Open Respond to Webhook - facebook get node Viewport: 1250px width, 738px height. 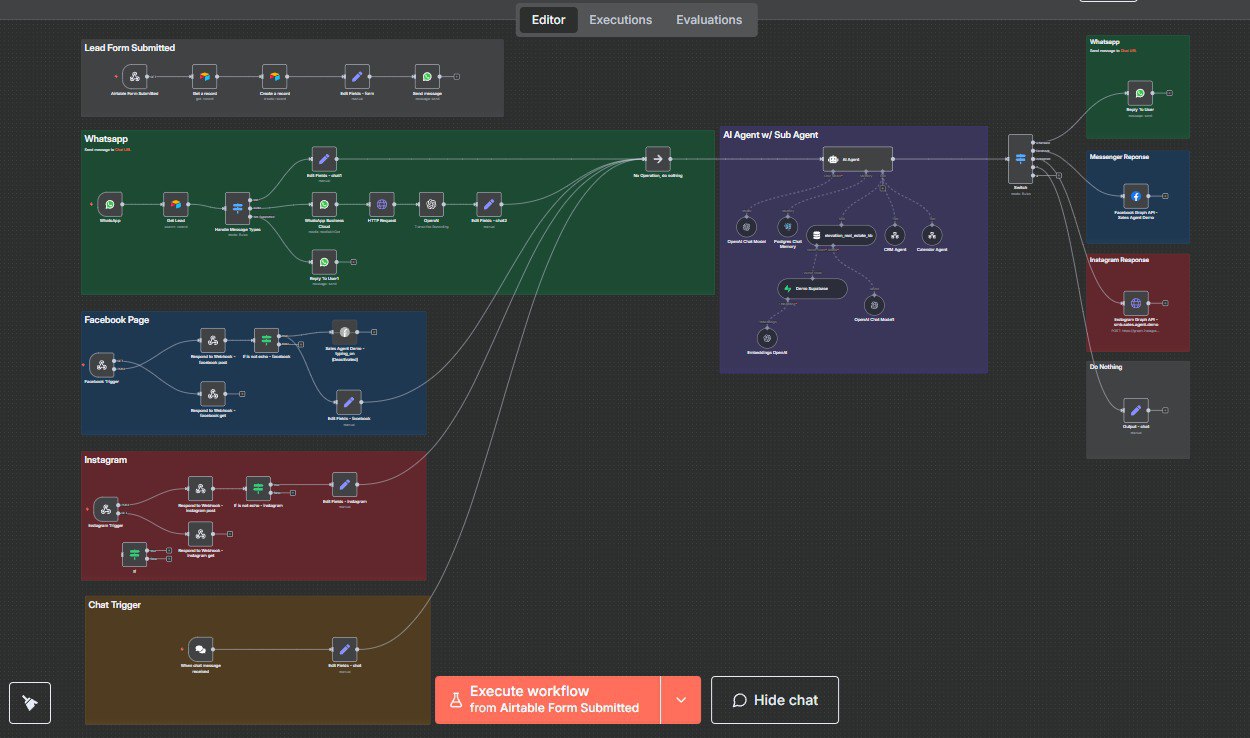point(213,394)
